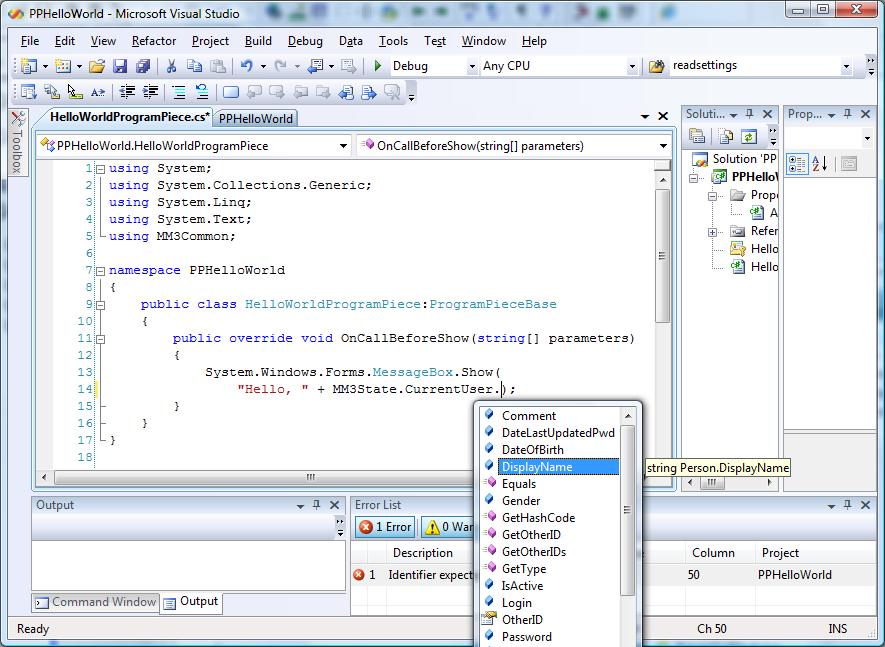Click the Open File folder icon

pos(97,66)
